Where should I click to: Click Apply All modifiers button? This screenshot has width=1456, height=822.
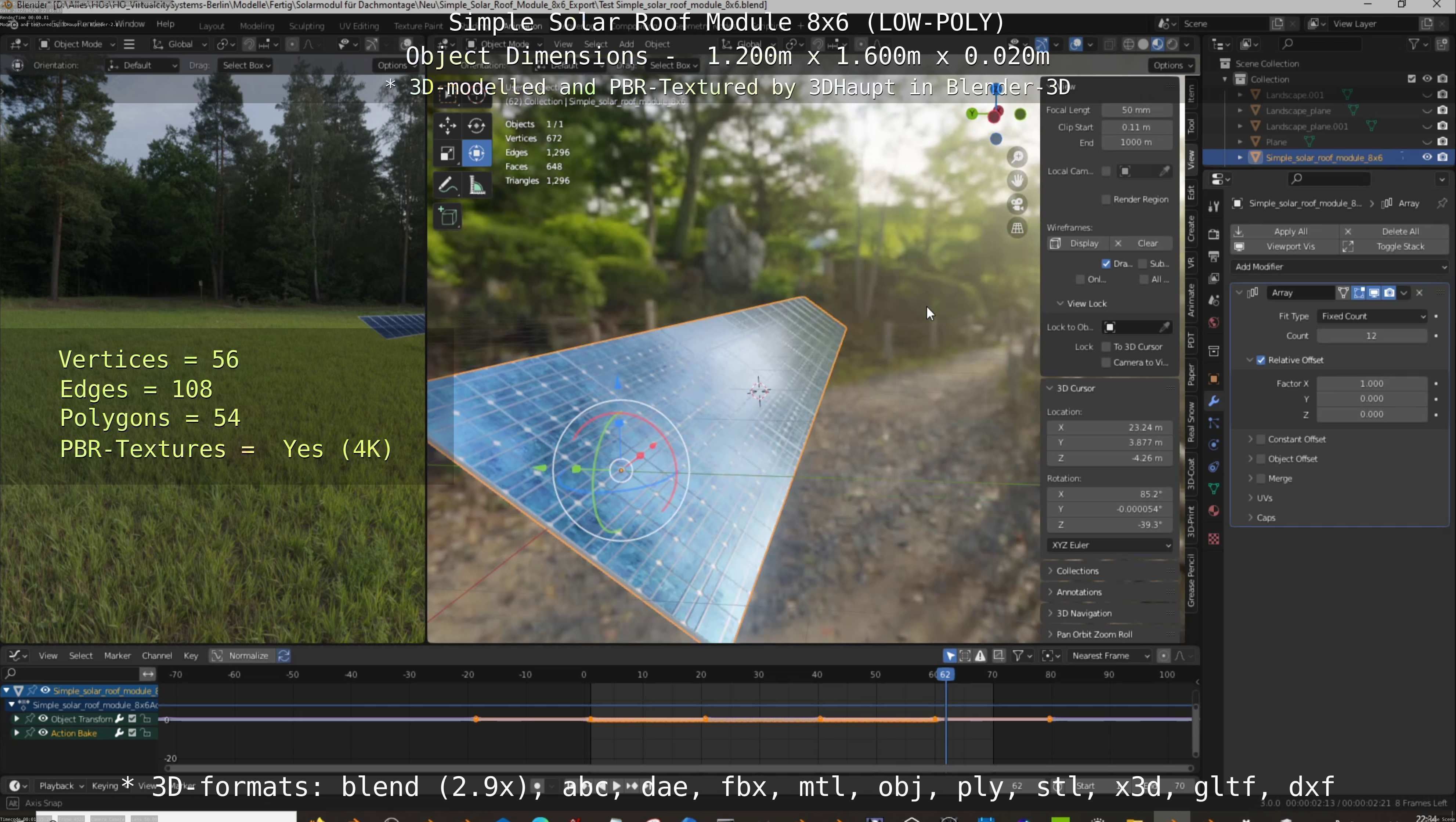coord(1284,232)
